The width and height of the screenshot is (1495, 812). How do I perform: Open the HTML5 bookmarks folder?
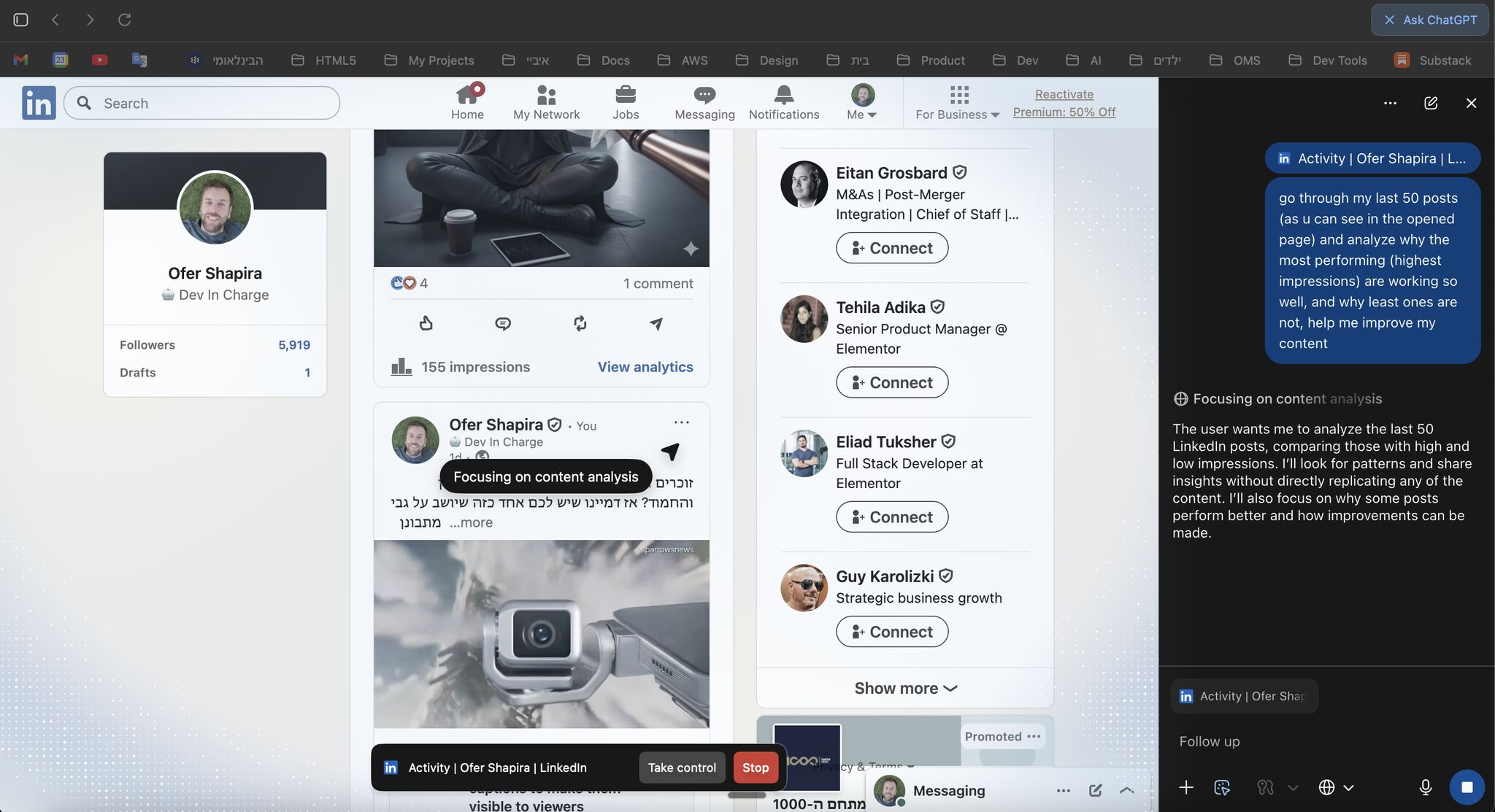pyautogui.click(x=324, y=60)
